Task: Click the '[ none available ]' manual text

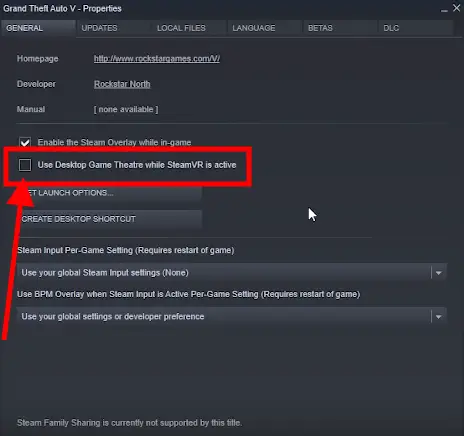Action: click(126, 109)
